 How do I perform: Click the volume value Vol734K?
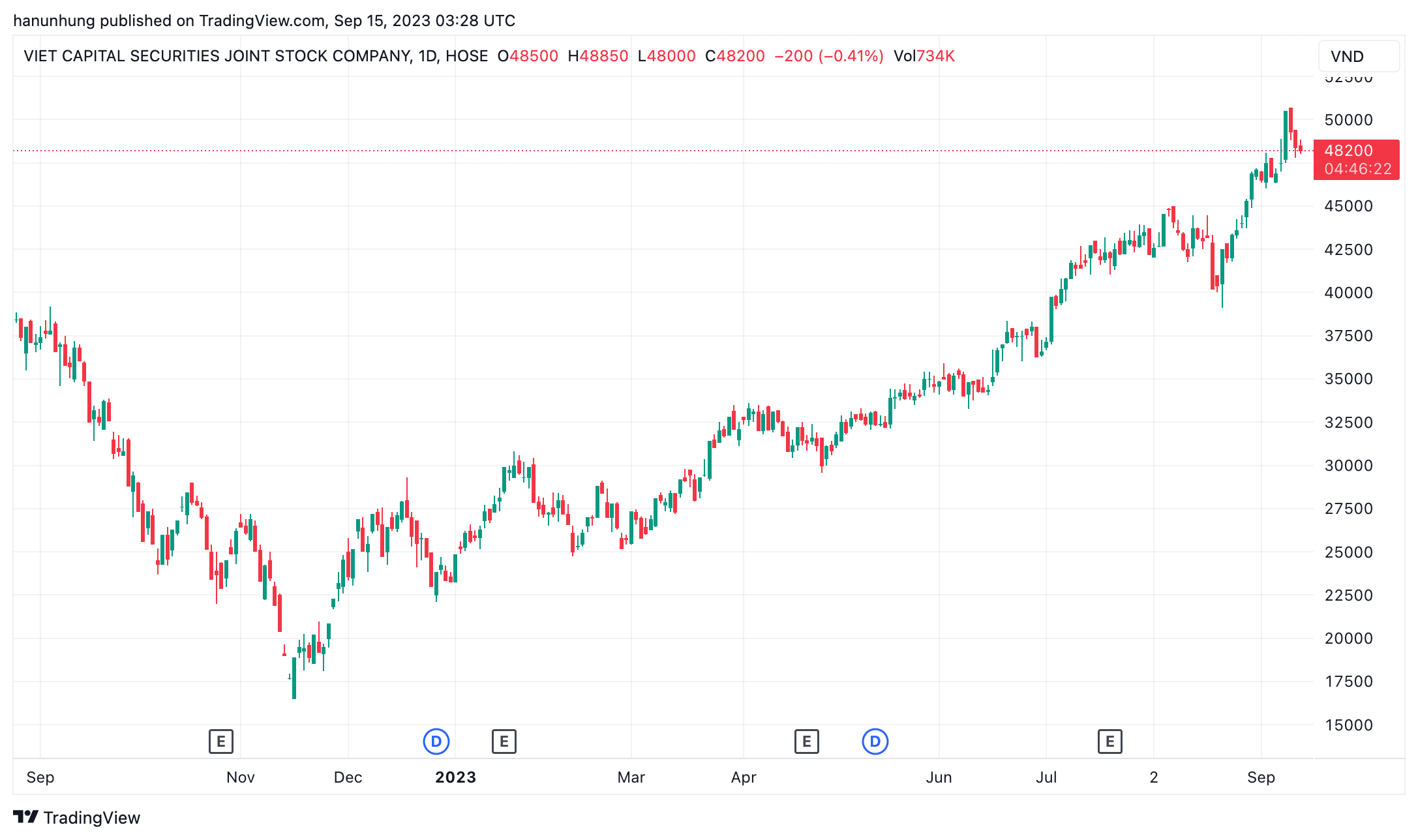coord(924,56)
